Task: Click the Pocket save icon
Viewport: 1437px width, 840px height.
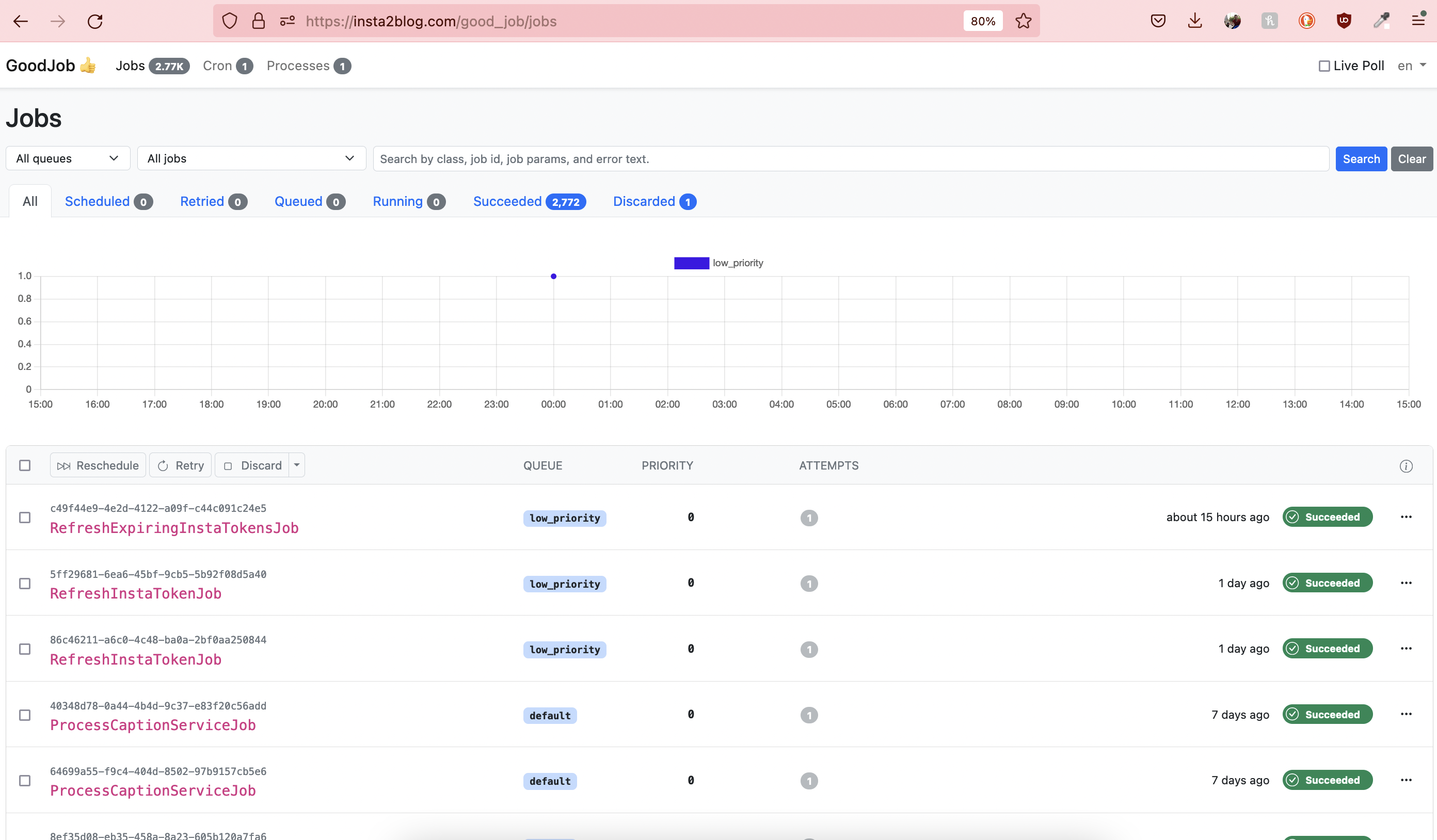Action: pyautogui.click(x=1158, y=21)
